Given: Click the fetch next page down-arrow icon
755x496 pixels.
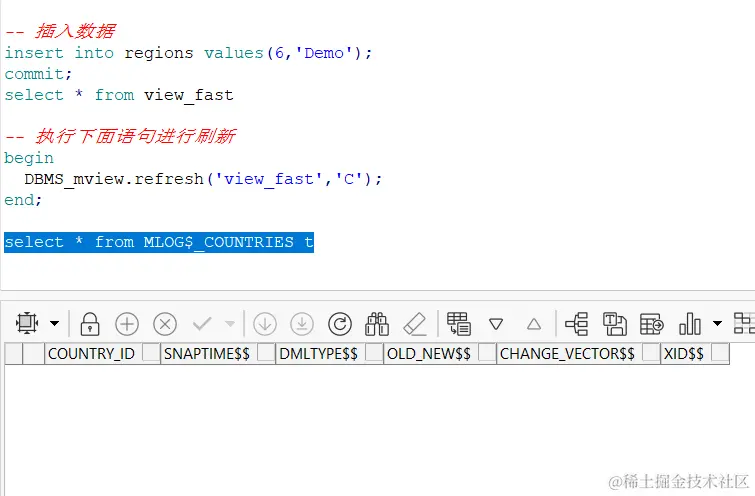Looking at the screenshot, I should click(x=265, y=324).
